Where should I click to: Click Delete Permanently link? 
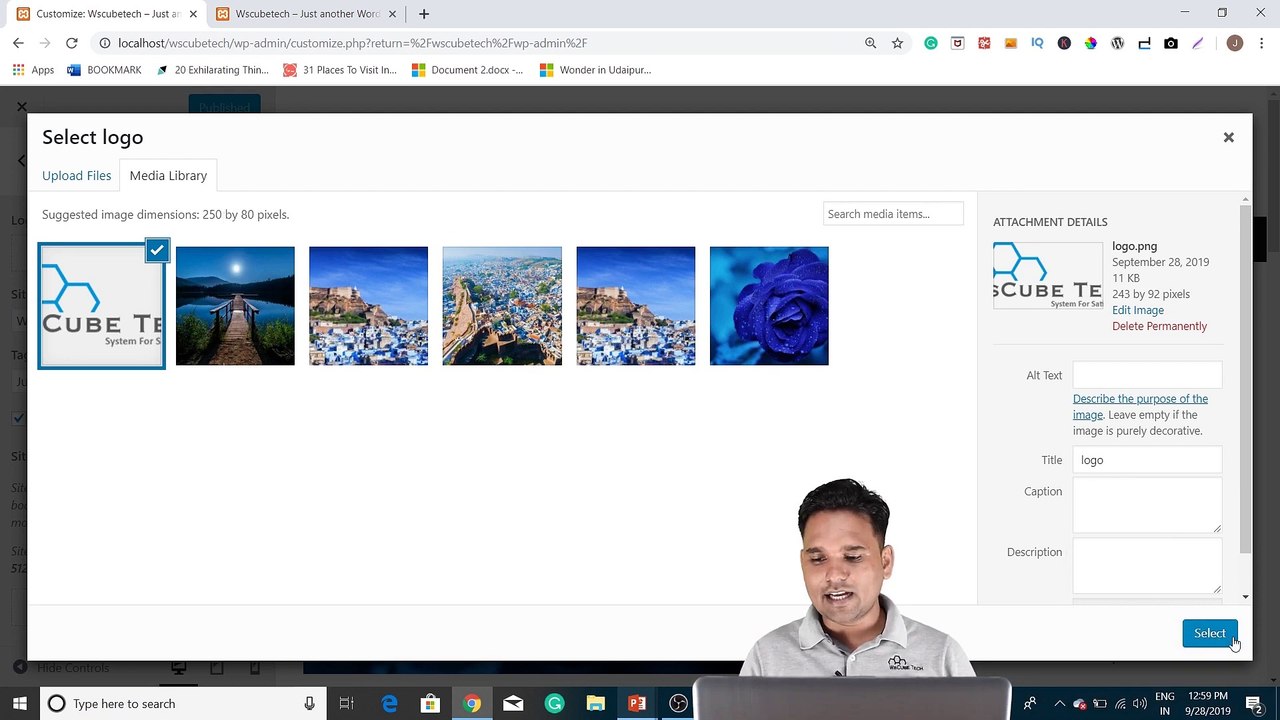(1159, 326)
